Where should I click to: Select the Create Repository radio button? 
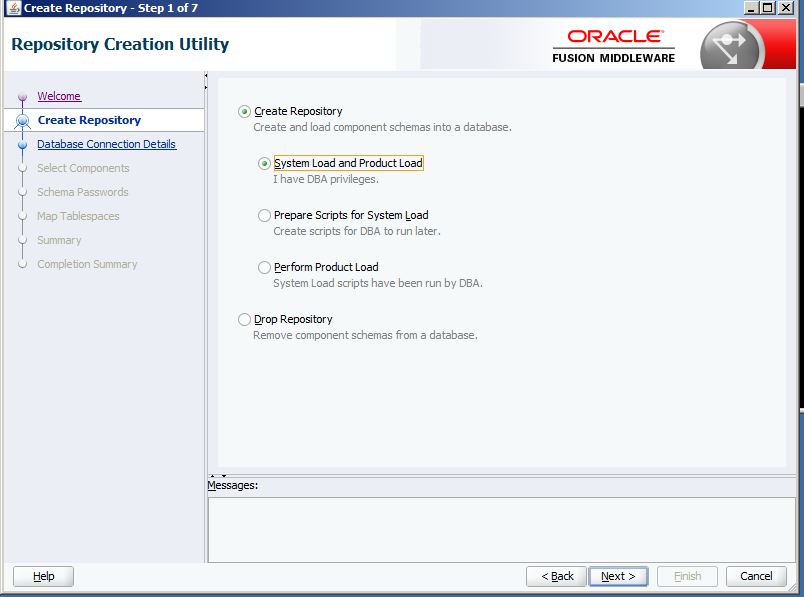click(245, 112)
